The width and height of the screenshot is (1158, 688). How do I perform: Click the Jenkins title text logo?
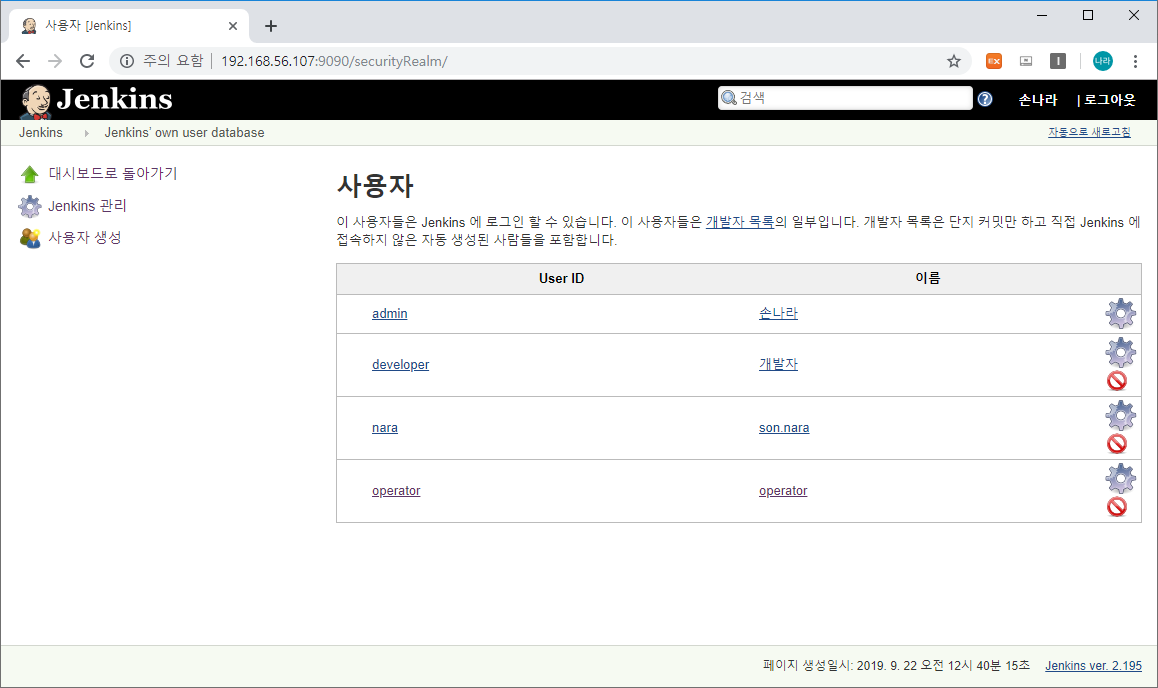[x=114, y=99]
